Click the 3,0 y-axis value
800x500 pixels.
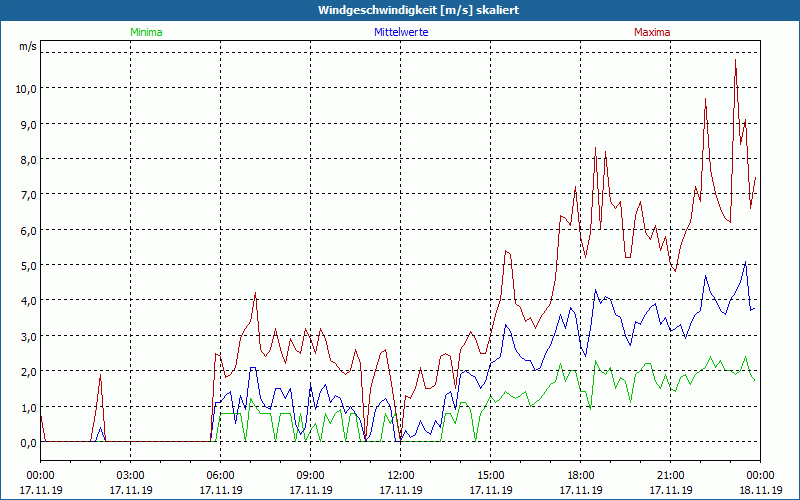click(x=29, y=336)
